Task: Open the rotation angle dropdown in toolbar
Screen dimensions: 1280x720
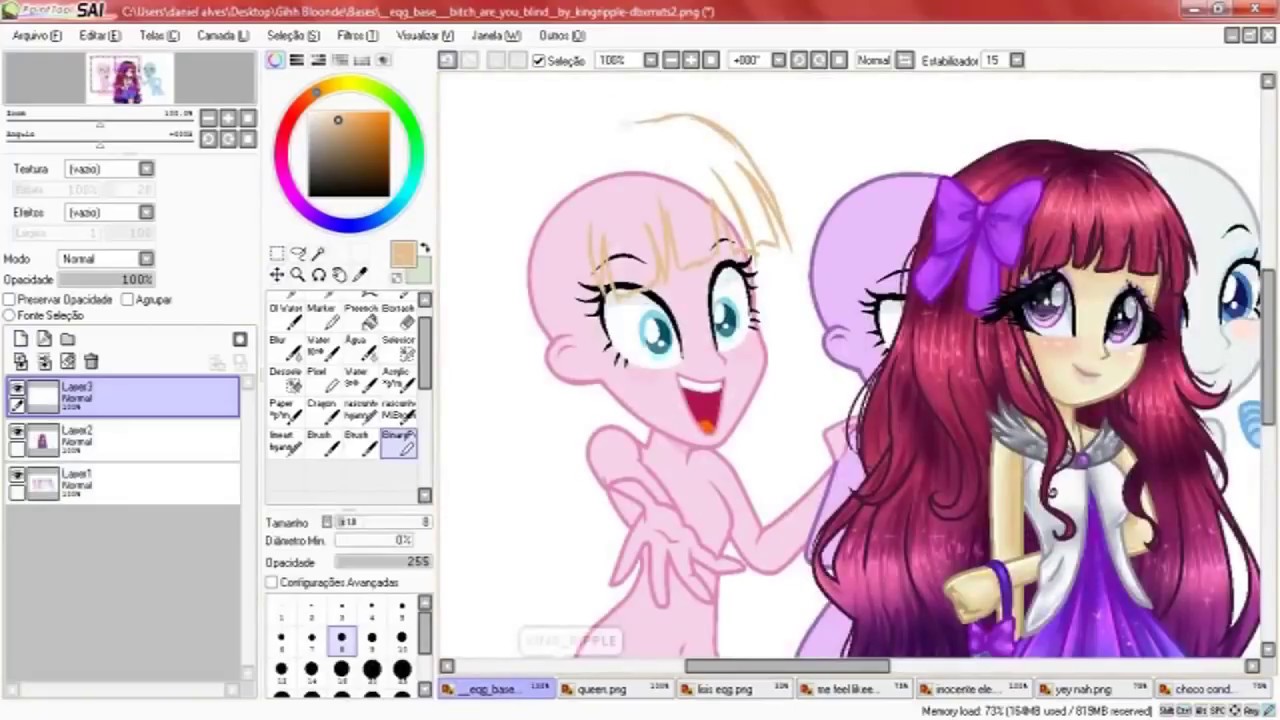Action: click(x=779, y=60)
